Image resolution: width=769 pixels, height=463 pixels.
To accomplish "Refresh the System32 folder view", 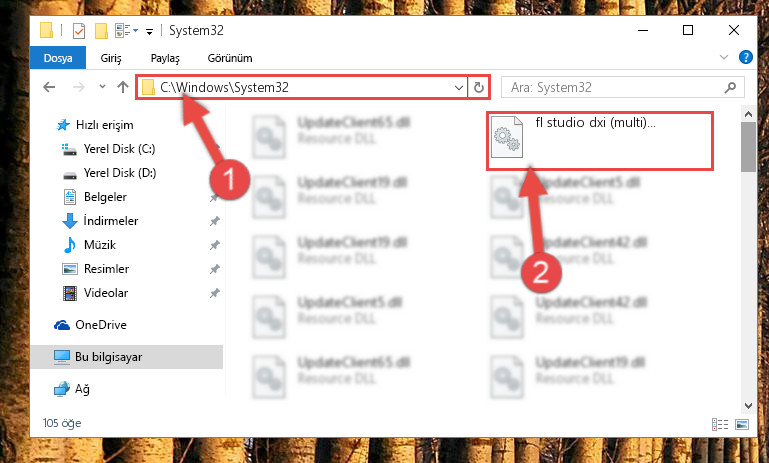I will (x=479, y=87).
